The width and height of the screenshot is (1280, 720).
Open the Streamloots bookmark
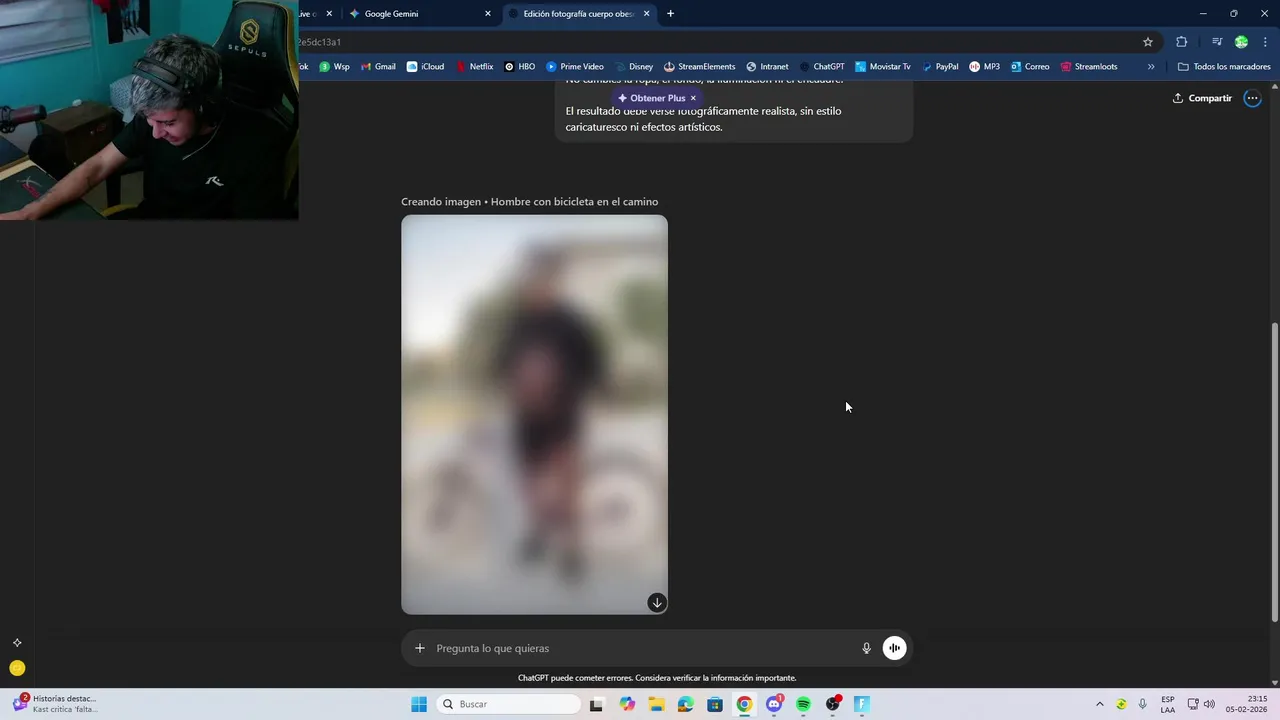(1089, 67)
